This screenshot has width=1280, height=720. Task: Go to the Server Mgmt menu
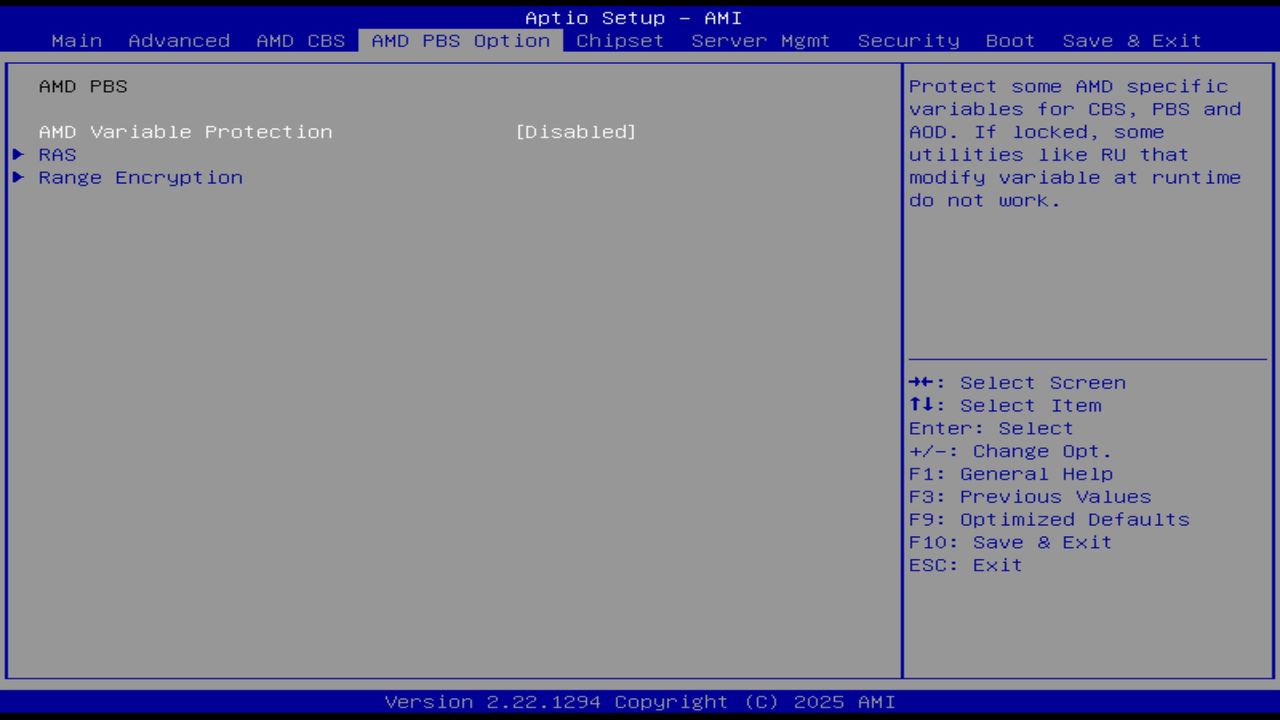759,40
